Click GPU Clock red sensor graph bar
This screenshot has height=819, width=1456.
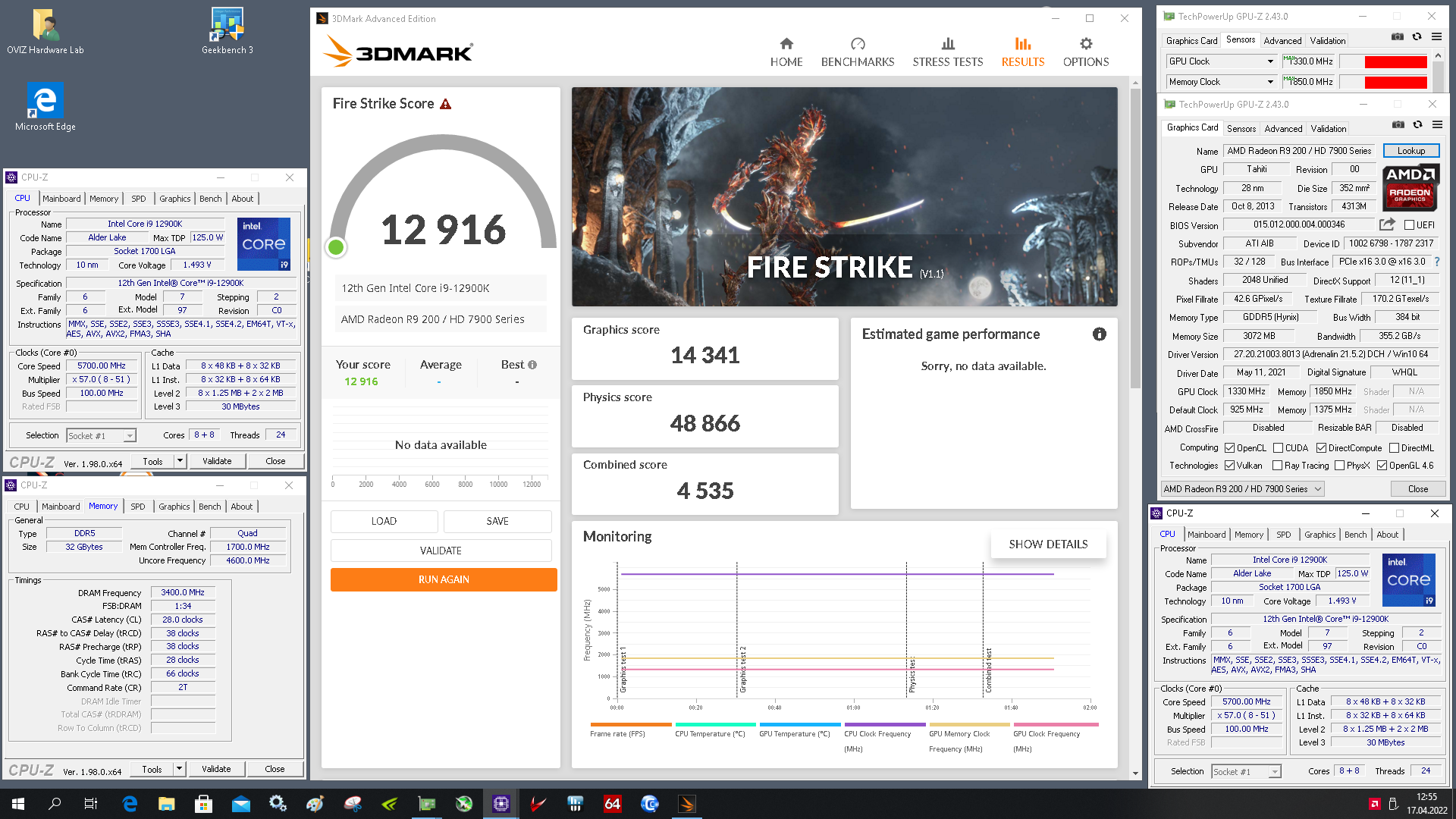[x=1395, y=61]
